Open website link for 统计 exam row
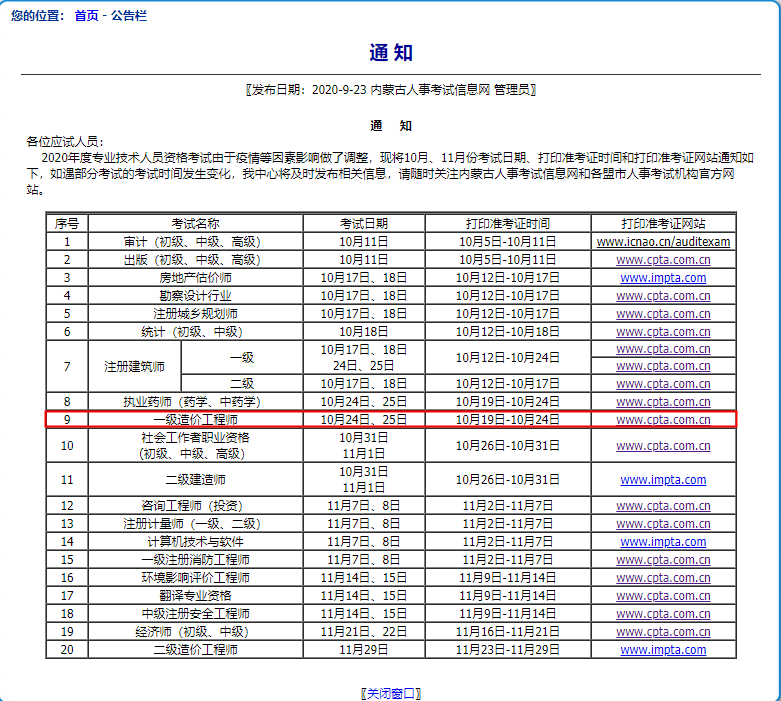The height and width of the screenshot is (701, 781). click(663, 331)
